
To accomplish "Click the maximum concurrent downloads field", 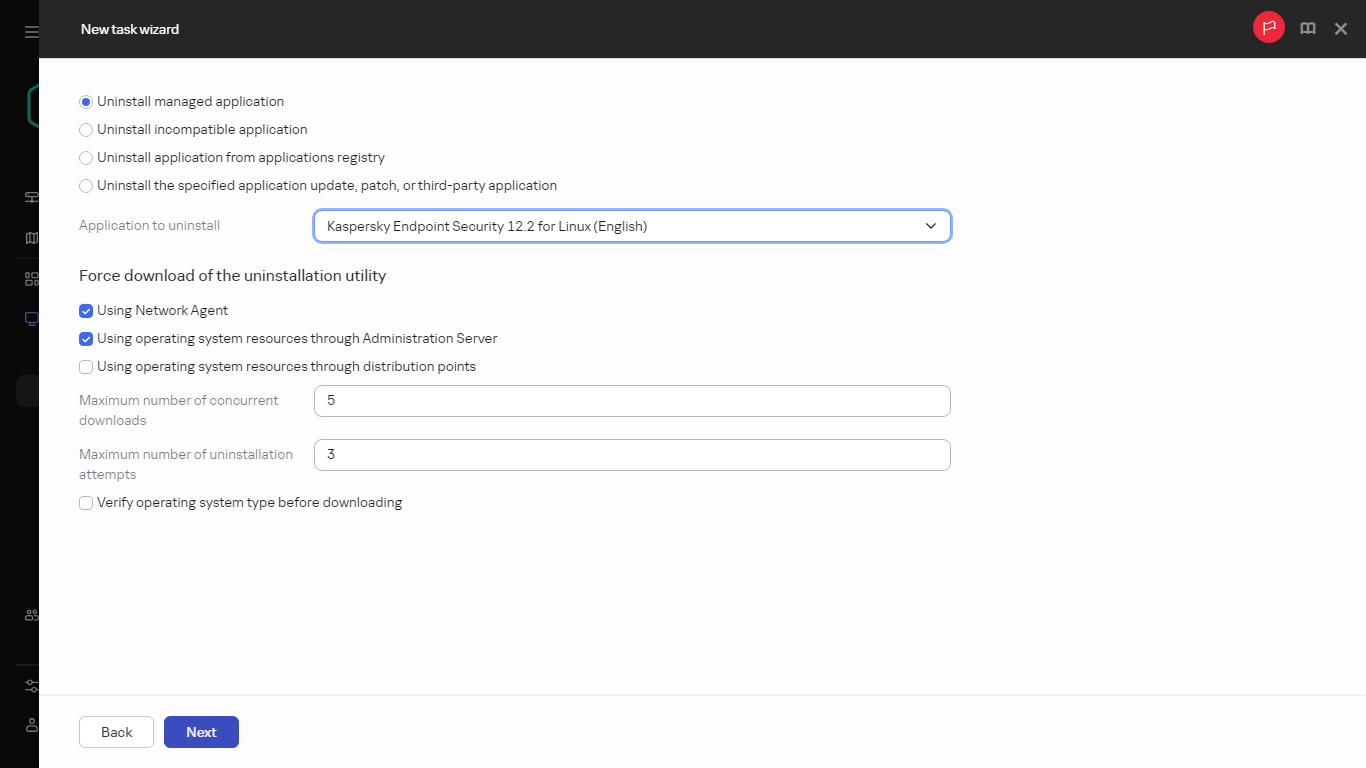I will [x=632, y=400].
